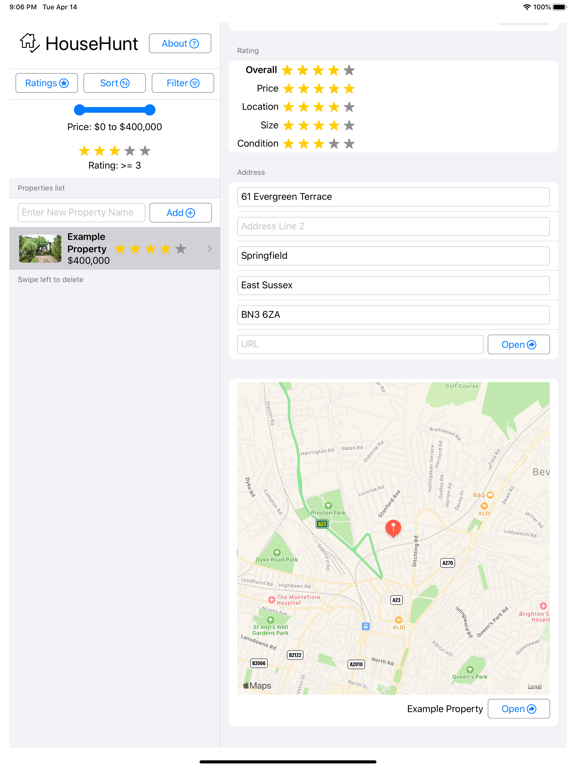Set rating filter to five stars
576x768 pixels.
[x=145, y=151]
